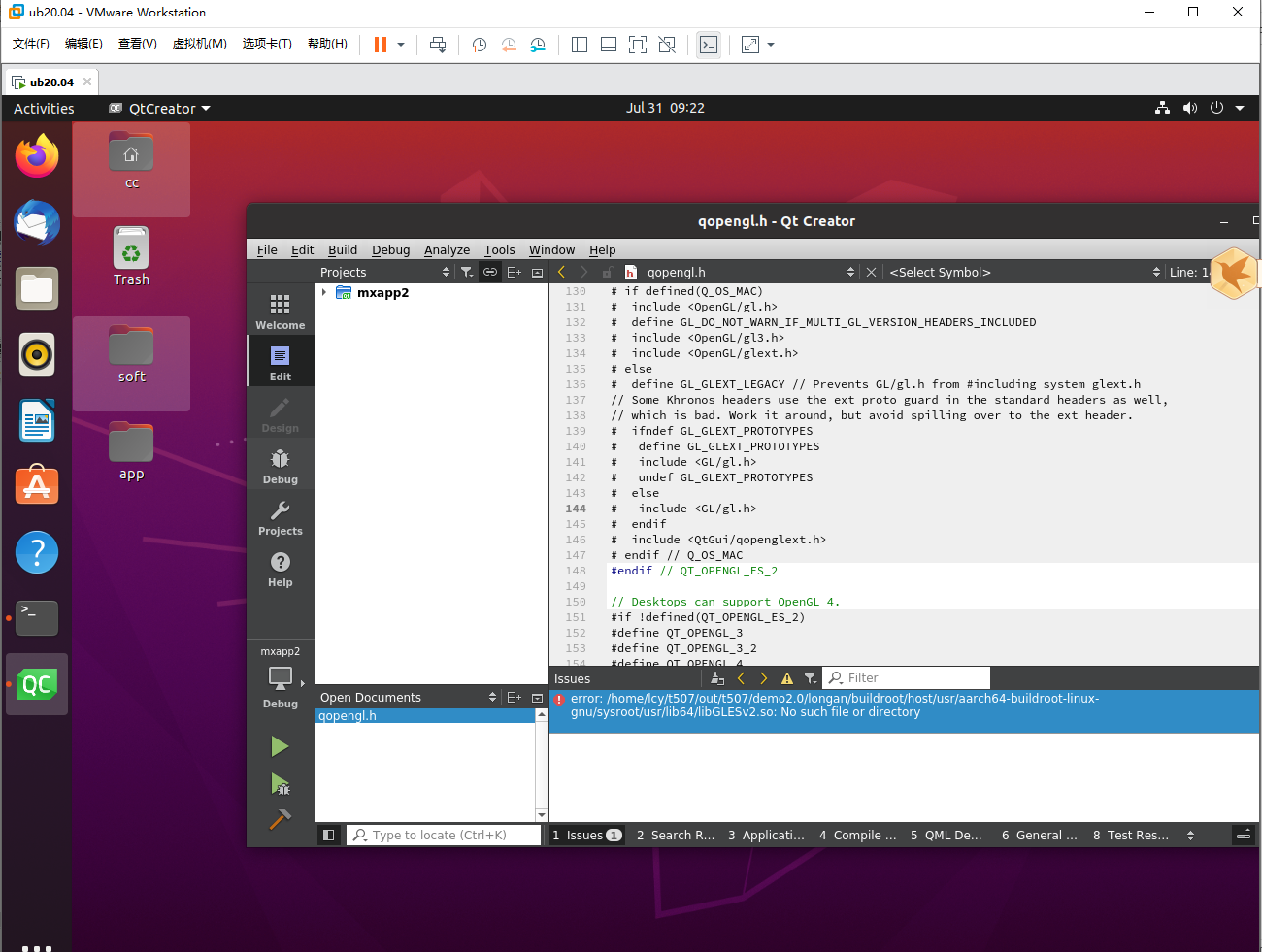The image size is (1262, 952).
Task: Enter VMware full screen mode
Action: point(638,45)
